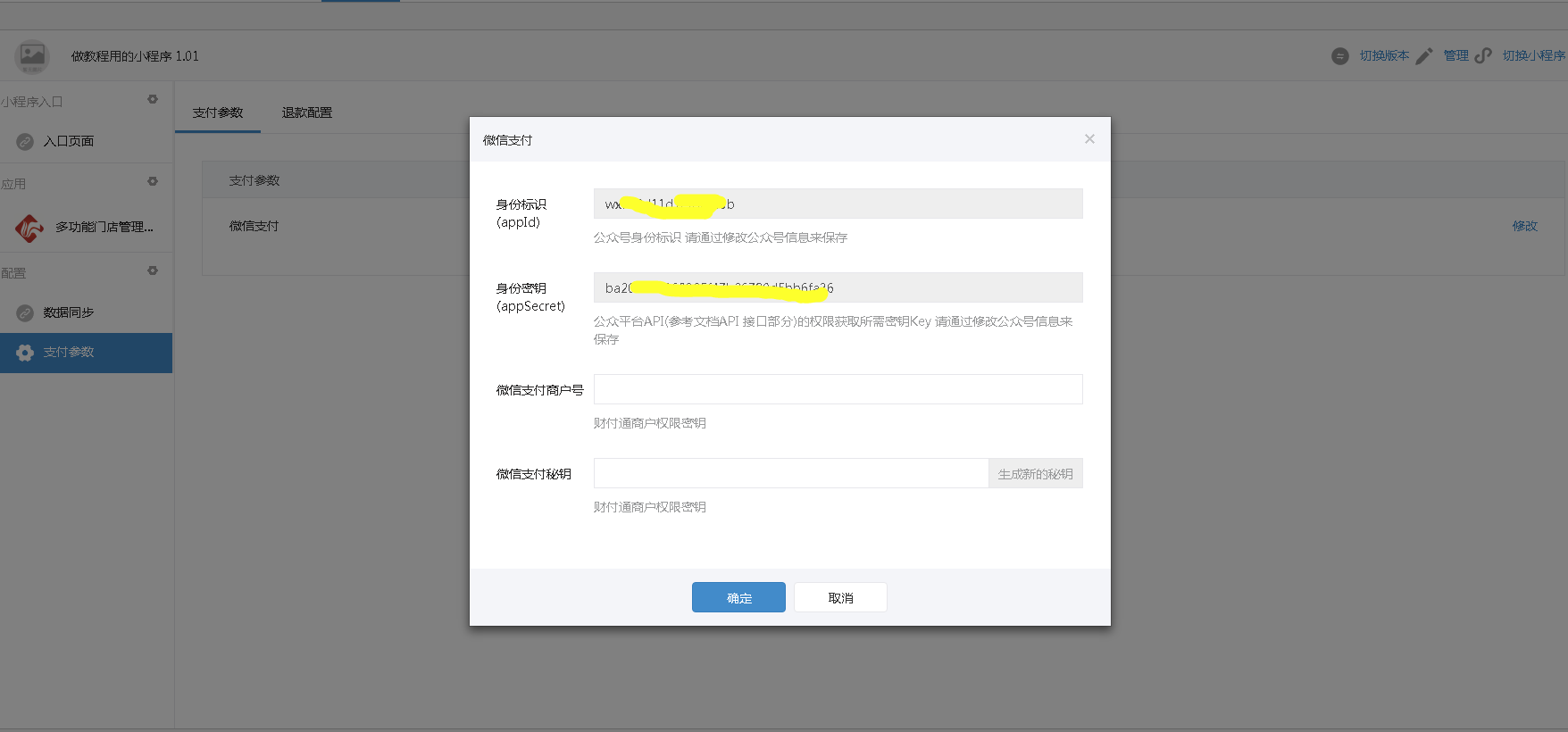Focus the 微信支付商户号 input field

[x=838, y=389]
